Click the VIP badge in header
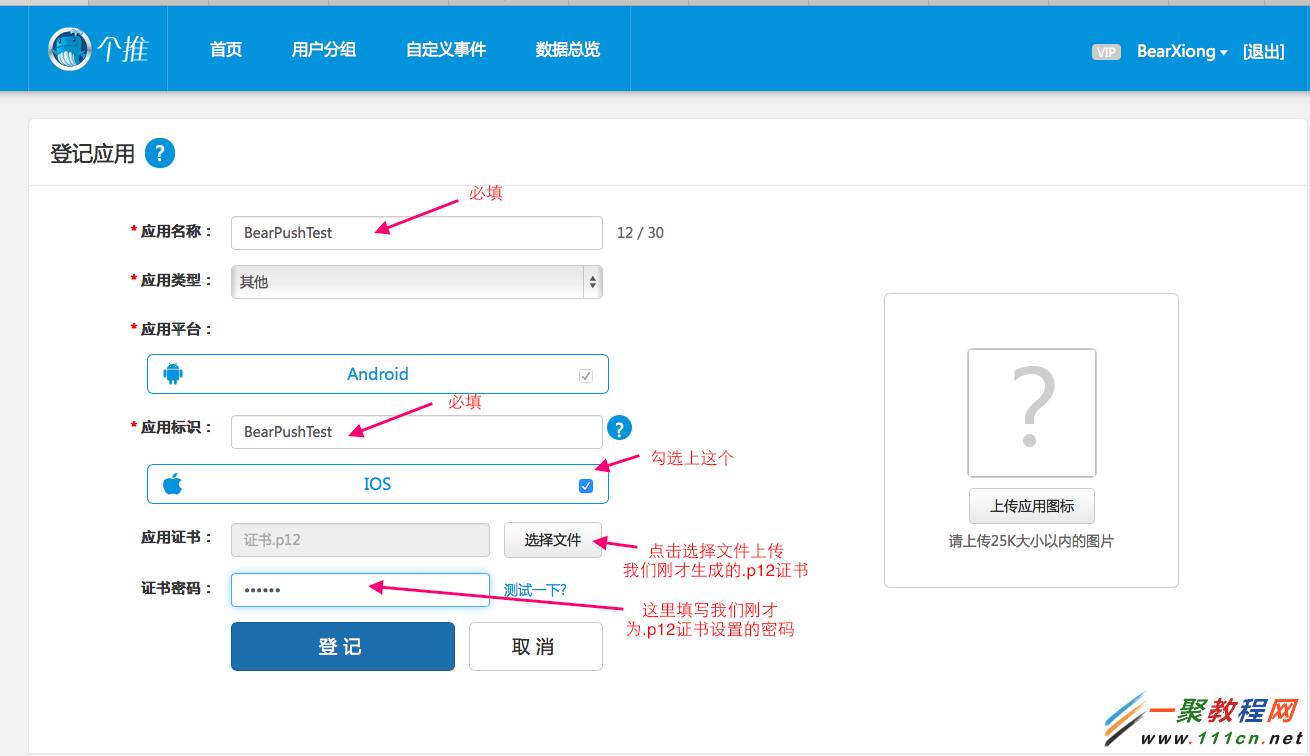This screenshot has width=1310, height=756. tap(1106, 52)
